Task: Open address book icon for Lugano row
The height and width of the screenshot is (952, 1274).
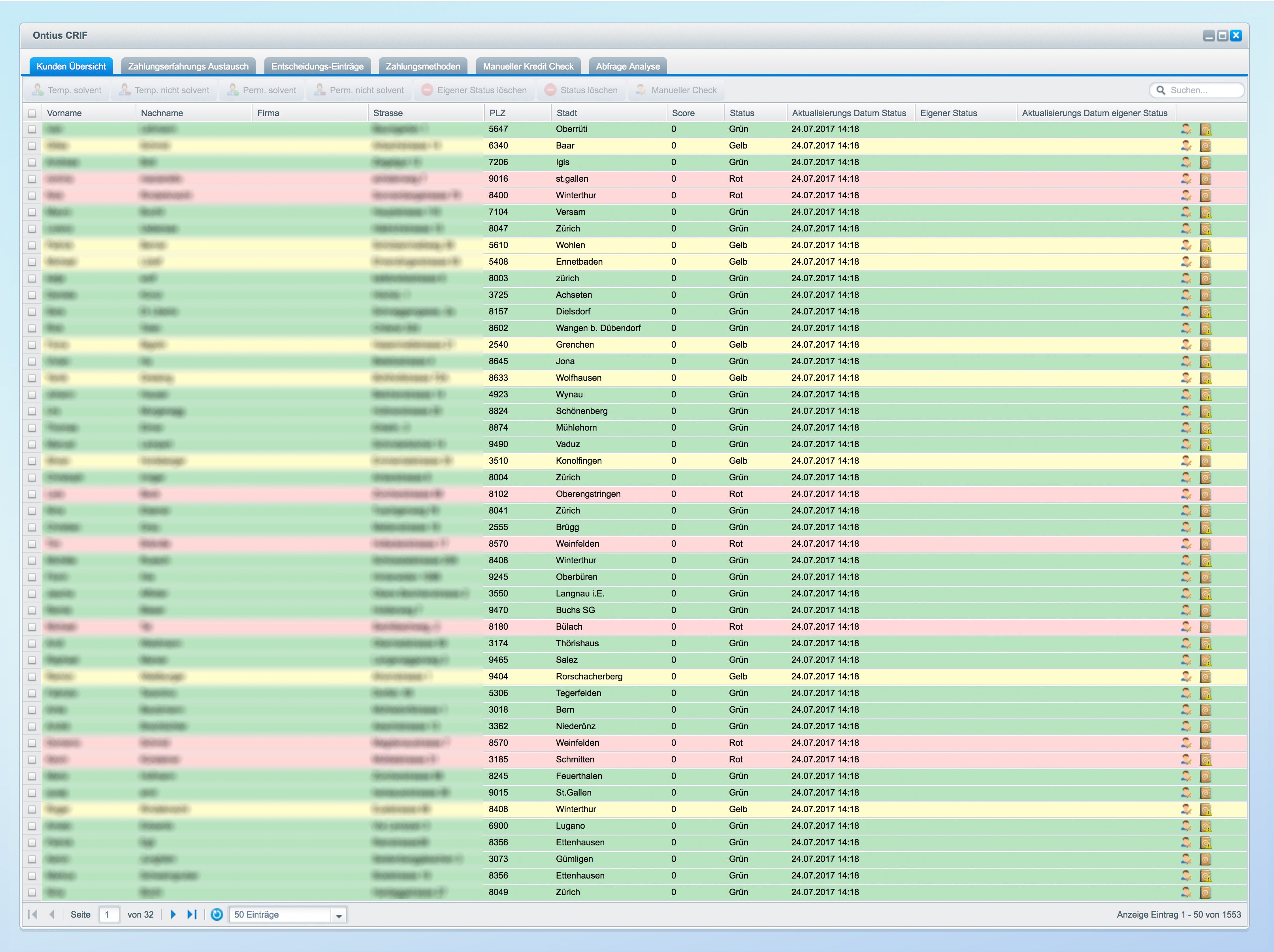Action: (1206, 826)
